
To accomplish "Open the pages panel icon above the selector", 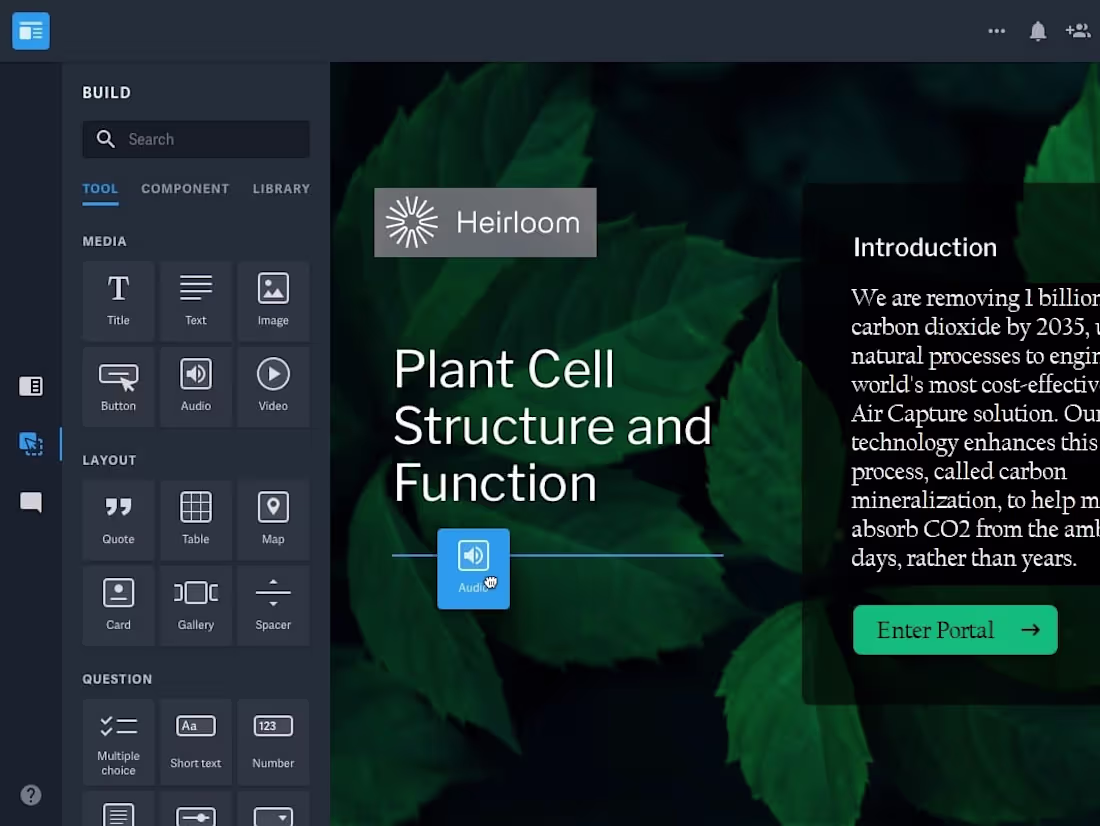I will (x=30, y=386).
